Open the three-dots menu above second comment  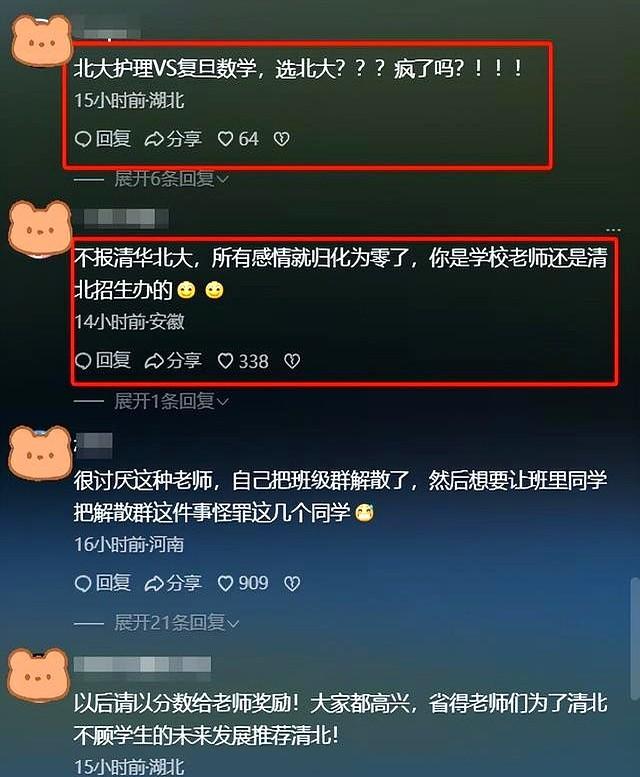coord(613,230)
